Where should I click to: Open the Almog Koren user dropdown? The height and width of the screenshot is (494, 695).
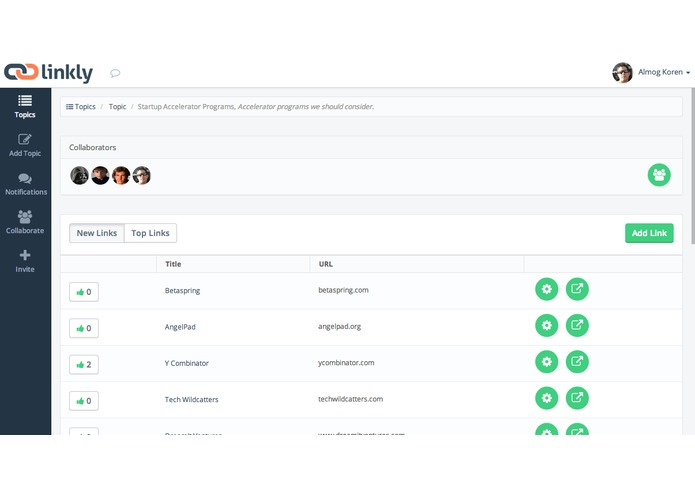coord(664,72)
